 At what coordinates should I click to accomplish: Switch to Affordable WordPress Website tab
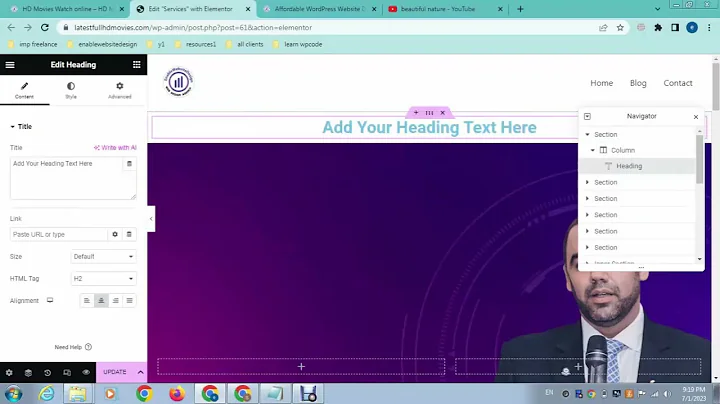tap(319, 9)
